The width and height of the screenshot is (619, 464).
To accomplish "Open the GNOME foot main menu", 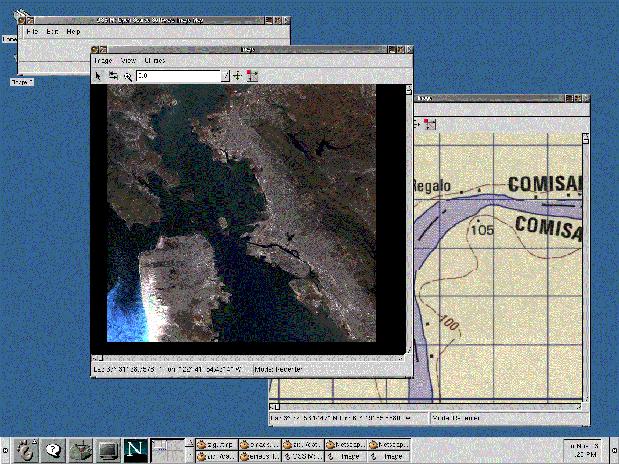I will pos(28,451).
